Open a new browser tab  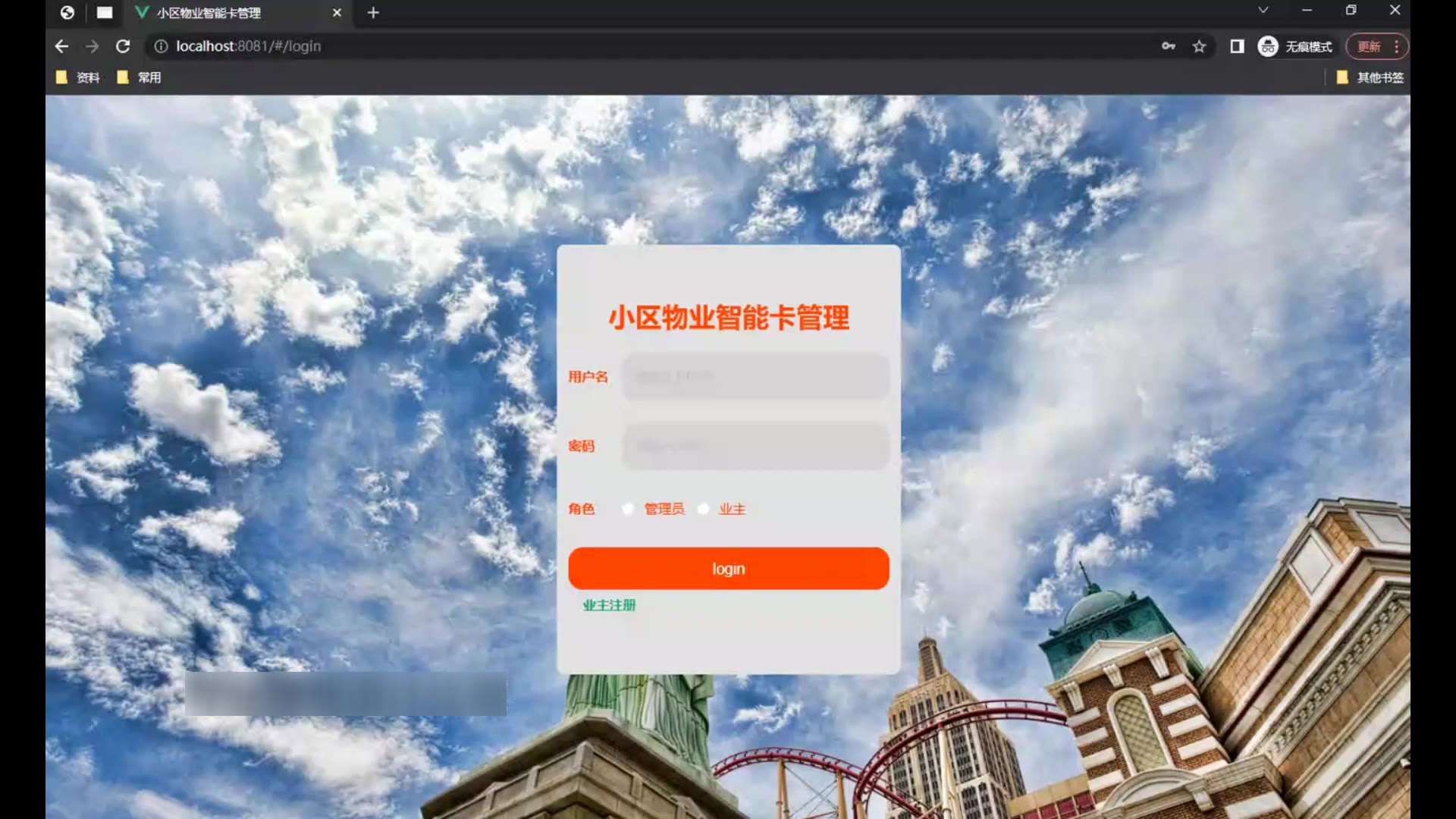click(373, 13)
